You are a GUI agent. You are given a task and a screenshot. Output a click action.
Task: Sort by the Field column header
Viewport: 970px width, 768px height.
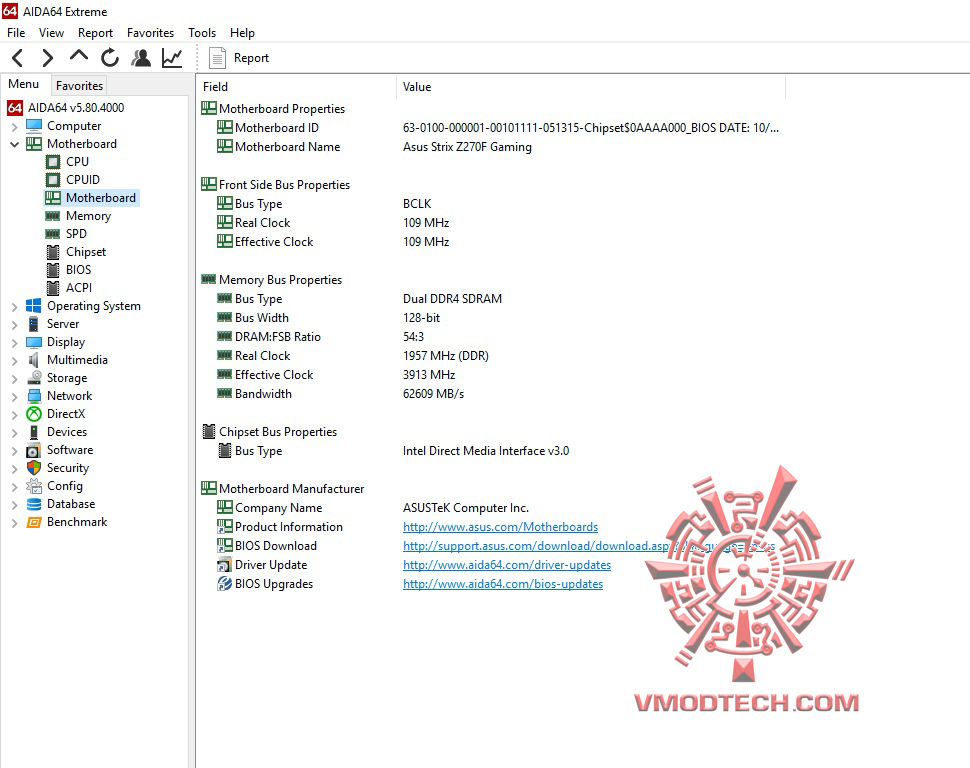point(296,87)
